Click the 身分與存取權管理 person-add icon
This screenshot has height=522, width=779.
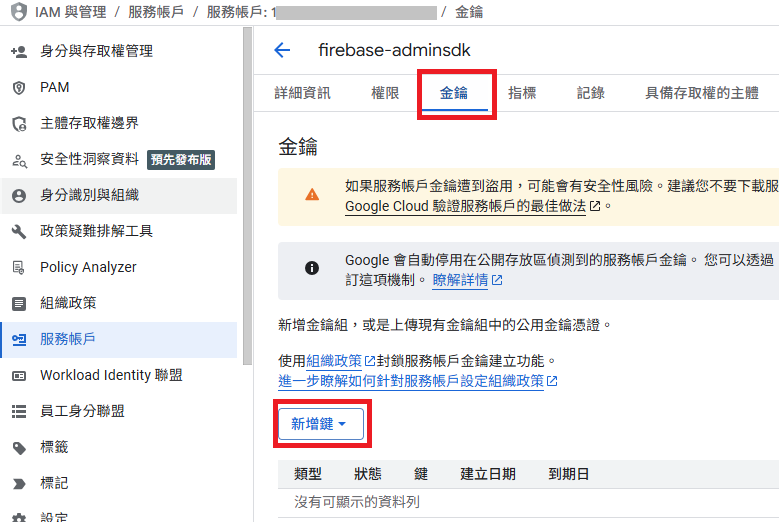(18, 51)
